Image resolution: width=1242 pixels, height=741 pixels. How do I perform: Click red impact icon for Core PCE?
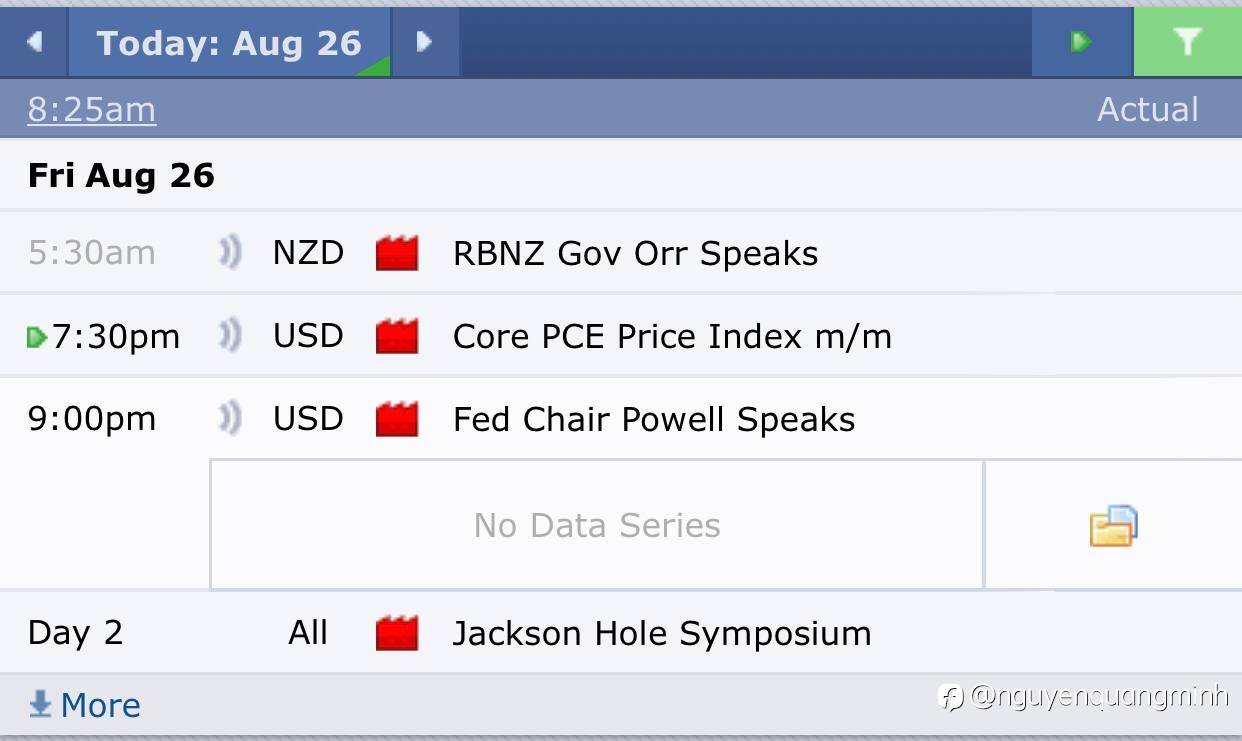(x=397, y=337)
